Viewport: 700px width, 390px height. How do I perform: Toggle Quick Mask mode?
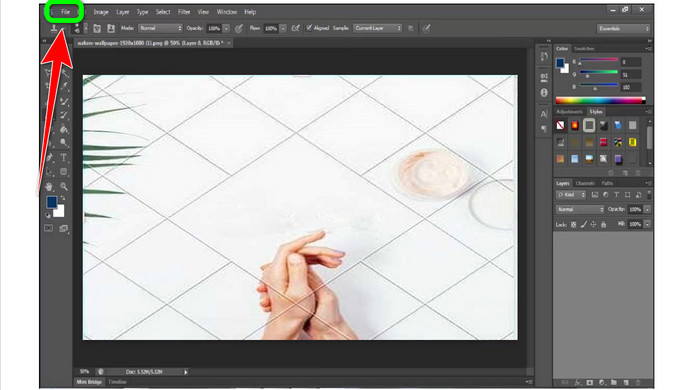48,228
